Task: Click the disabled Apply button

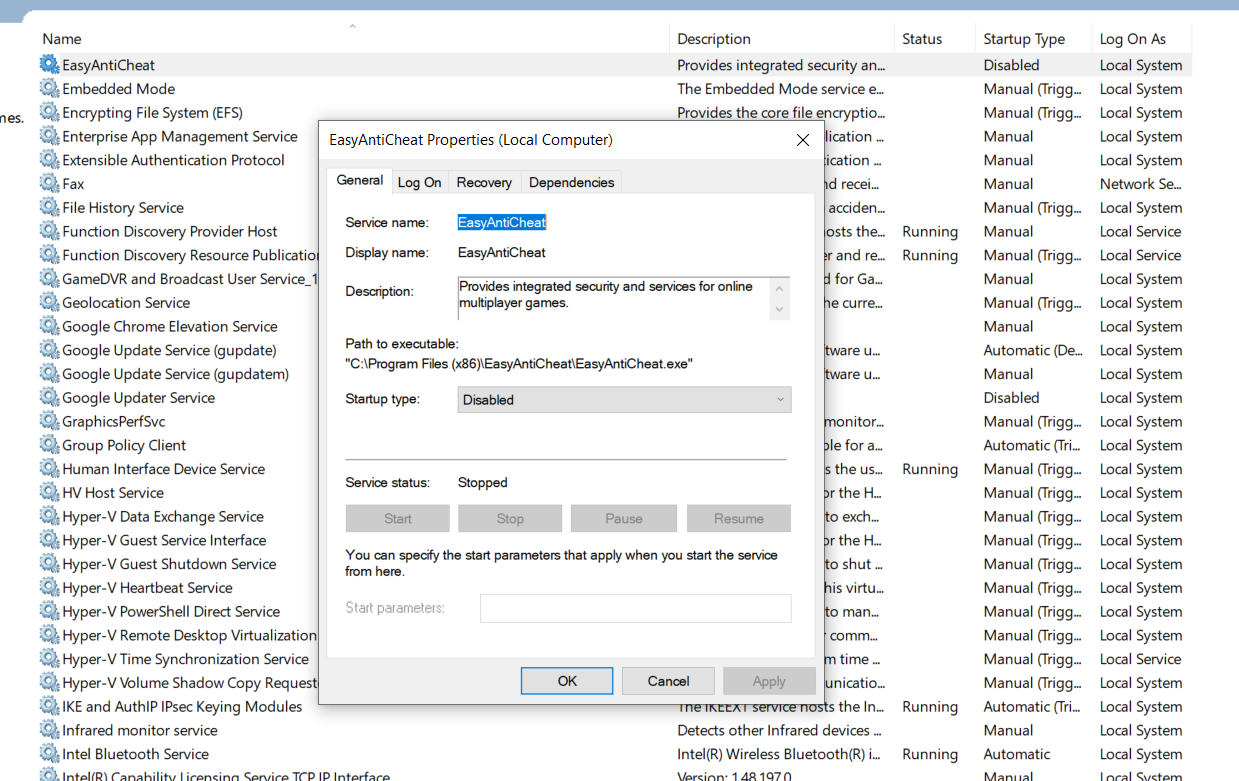Action: [x=769, y=681]
